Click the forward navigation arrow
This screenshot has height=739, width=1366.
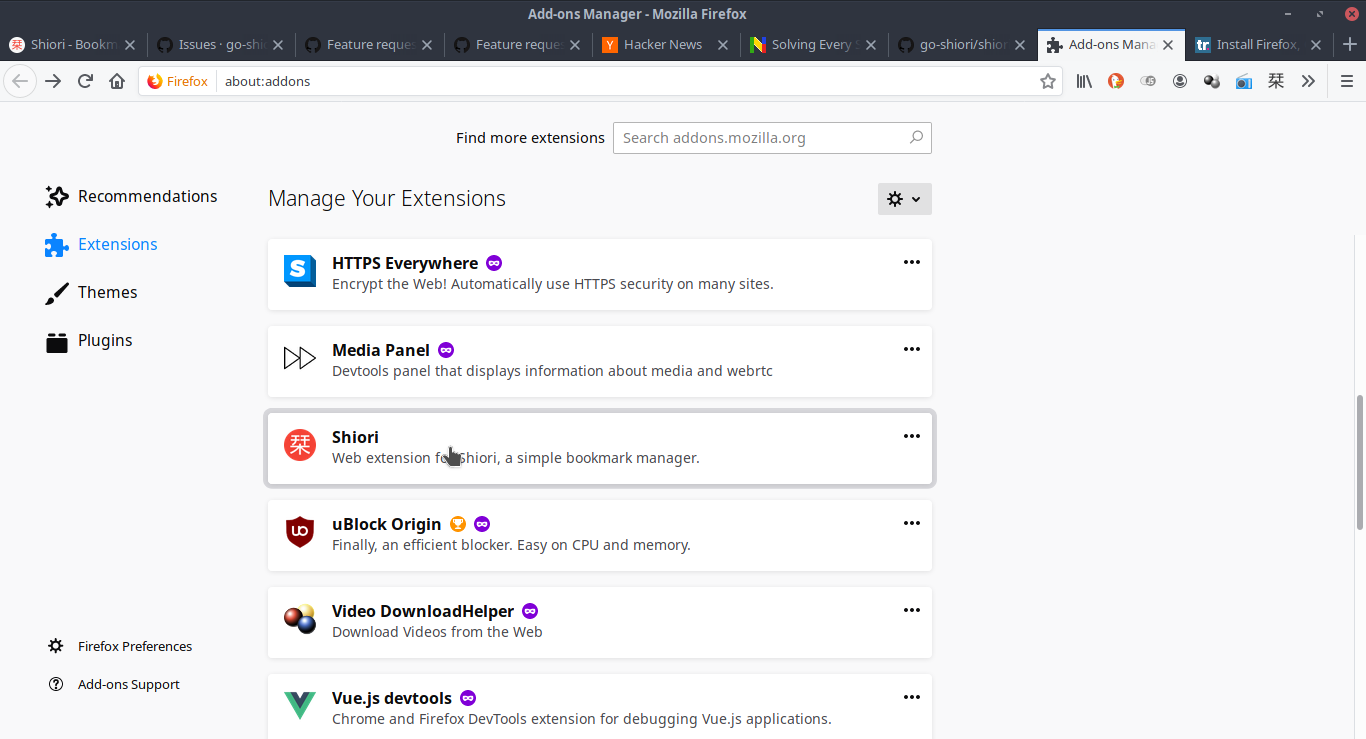point(53,81)
